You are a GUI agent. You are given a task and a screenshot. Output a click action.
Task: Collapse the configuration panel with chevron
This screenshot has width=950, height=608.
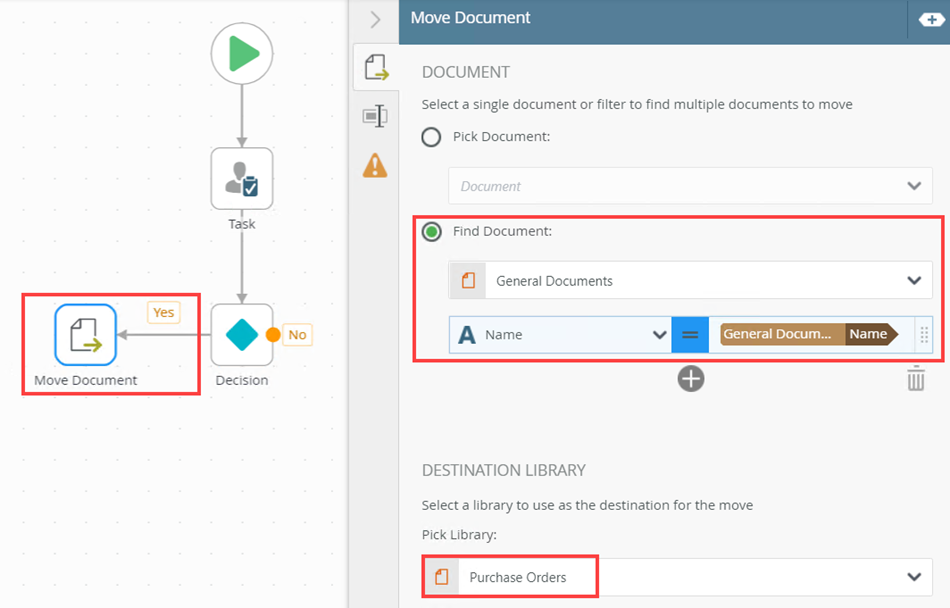375,19
